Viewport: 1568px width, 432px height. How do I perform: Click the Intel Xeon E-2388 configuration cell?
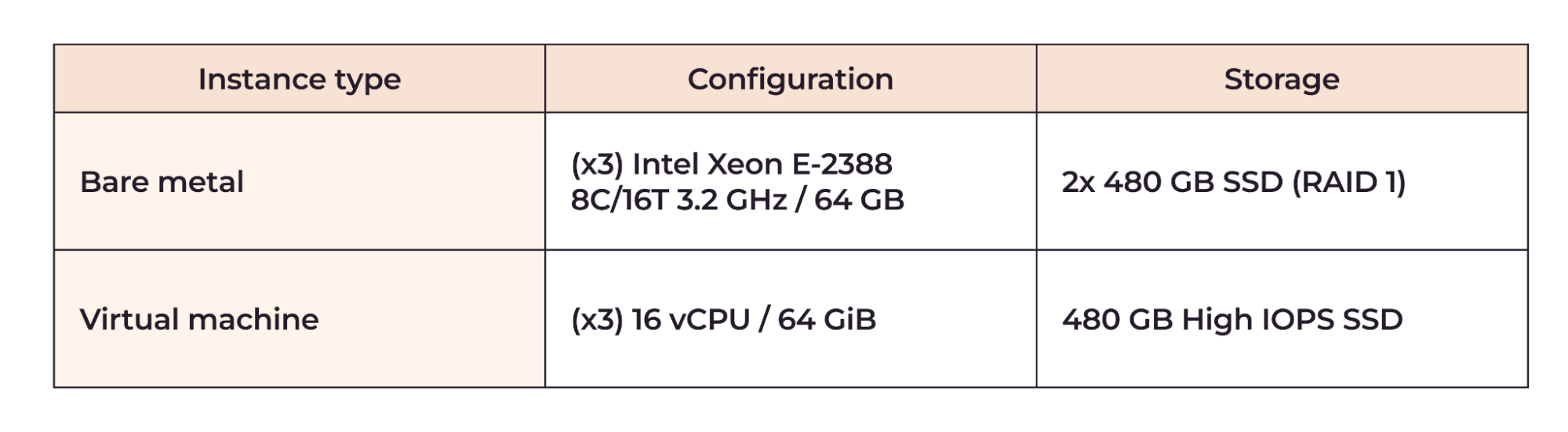click(x=790, y=181)
